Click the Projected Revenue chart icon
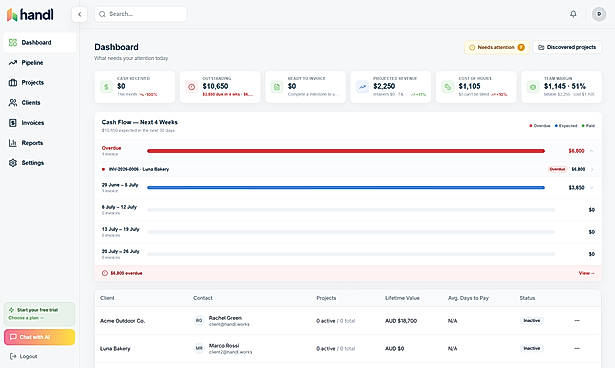Viewport: 615px width, 368px height. click(362, 87)
